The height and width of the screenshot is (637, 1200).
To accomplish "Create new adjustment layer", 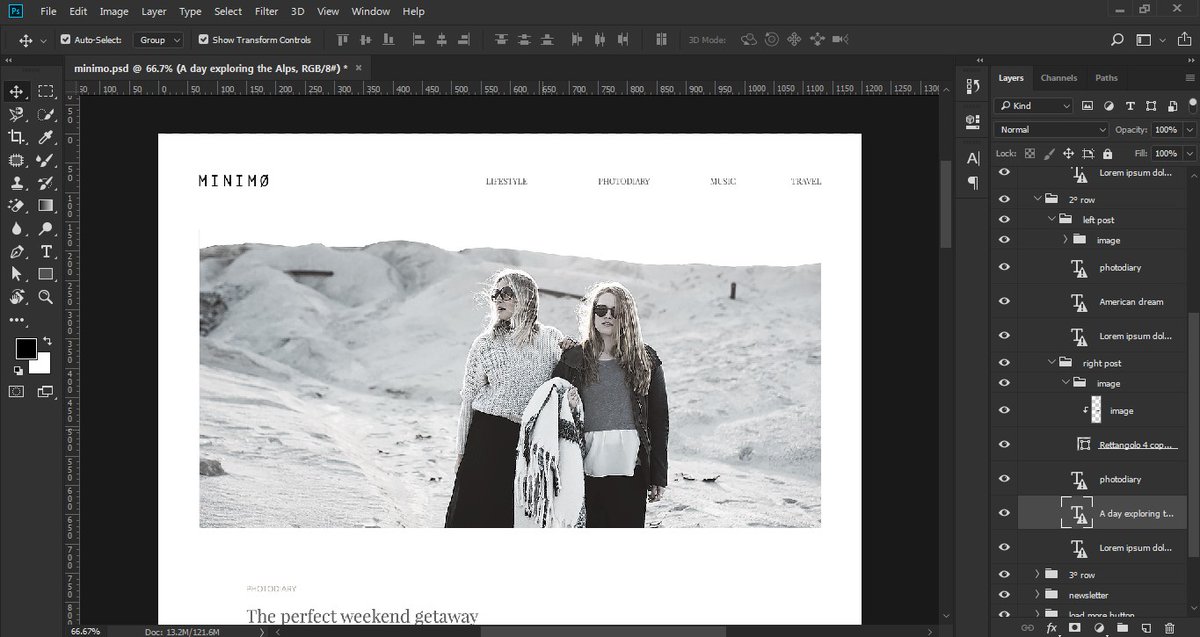I will pos(1098,628).
